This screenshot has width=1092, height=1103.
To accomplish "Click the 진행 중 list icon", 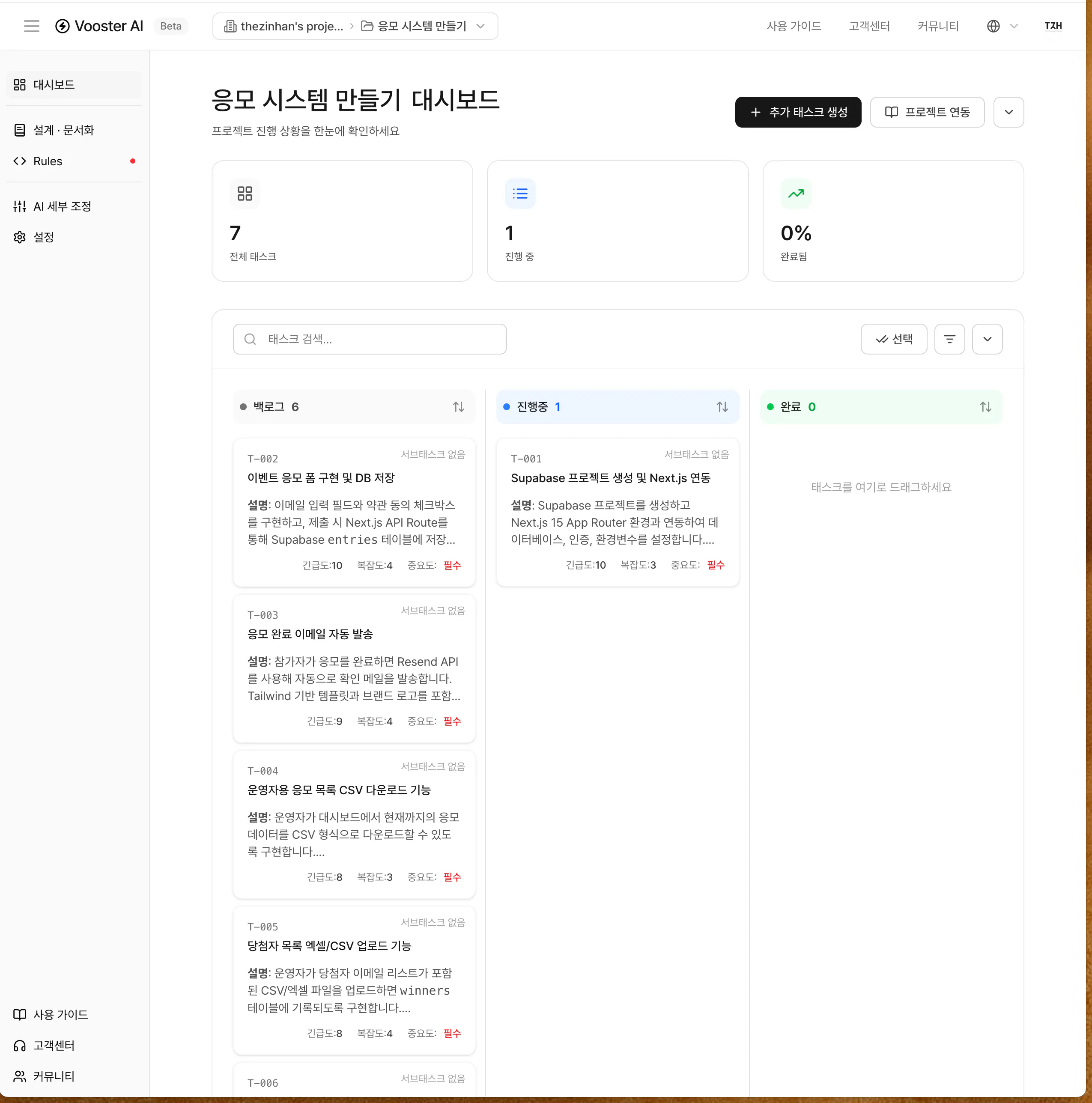I will [x=520, y=194].
